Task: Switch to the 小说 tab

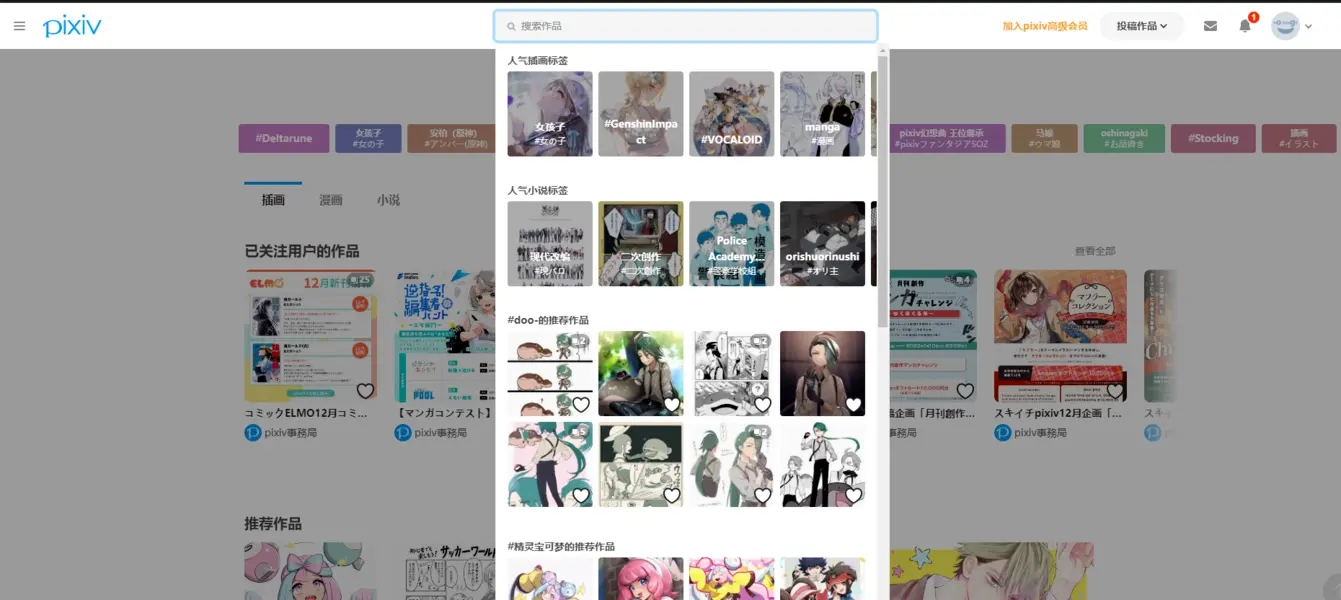Action: pyautogui.click(x=388, y=200)
